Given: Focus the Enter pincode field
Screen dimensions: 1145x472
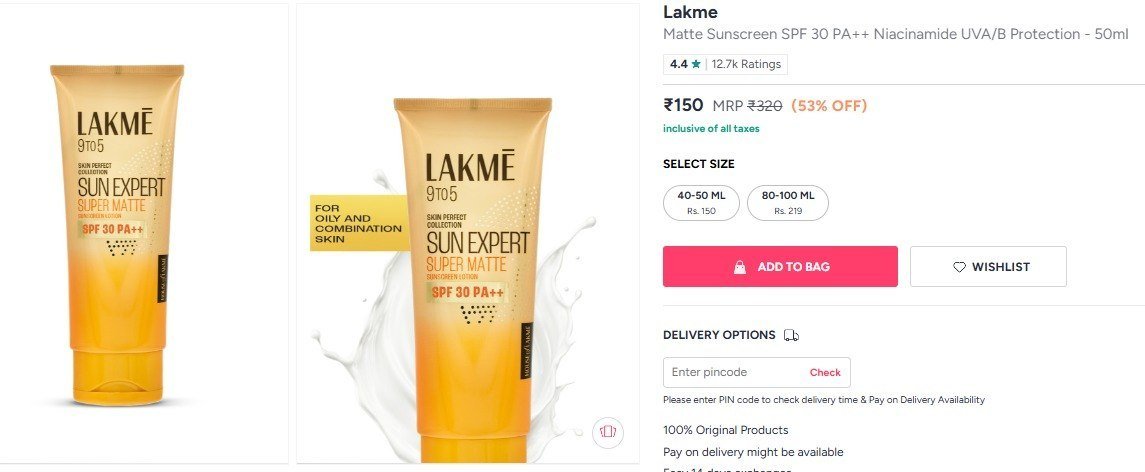Looking at the screenshot, I should coord(757,373).
